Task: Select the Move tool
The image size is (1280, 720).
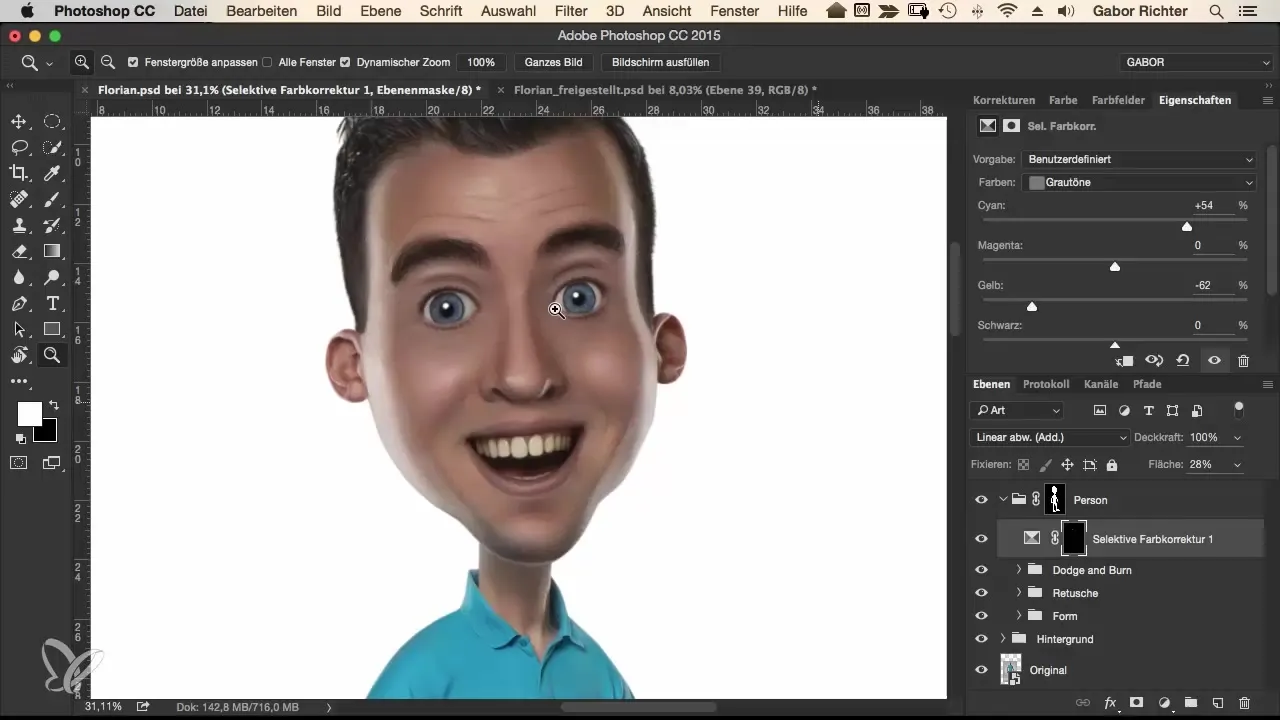Action: (19, 121)
